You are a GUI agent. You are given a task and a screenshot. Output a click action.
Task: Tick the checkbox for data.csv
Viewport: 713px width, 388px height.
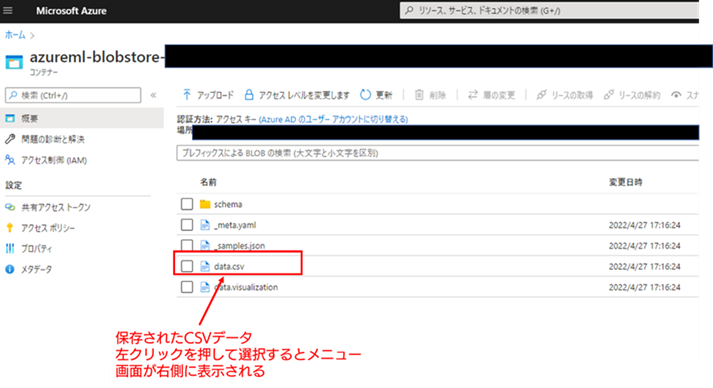tap(187, 266)
